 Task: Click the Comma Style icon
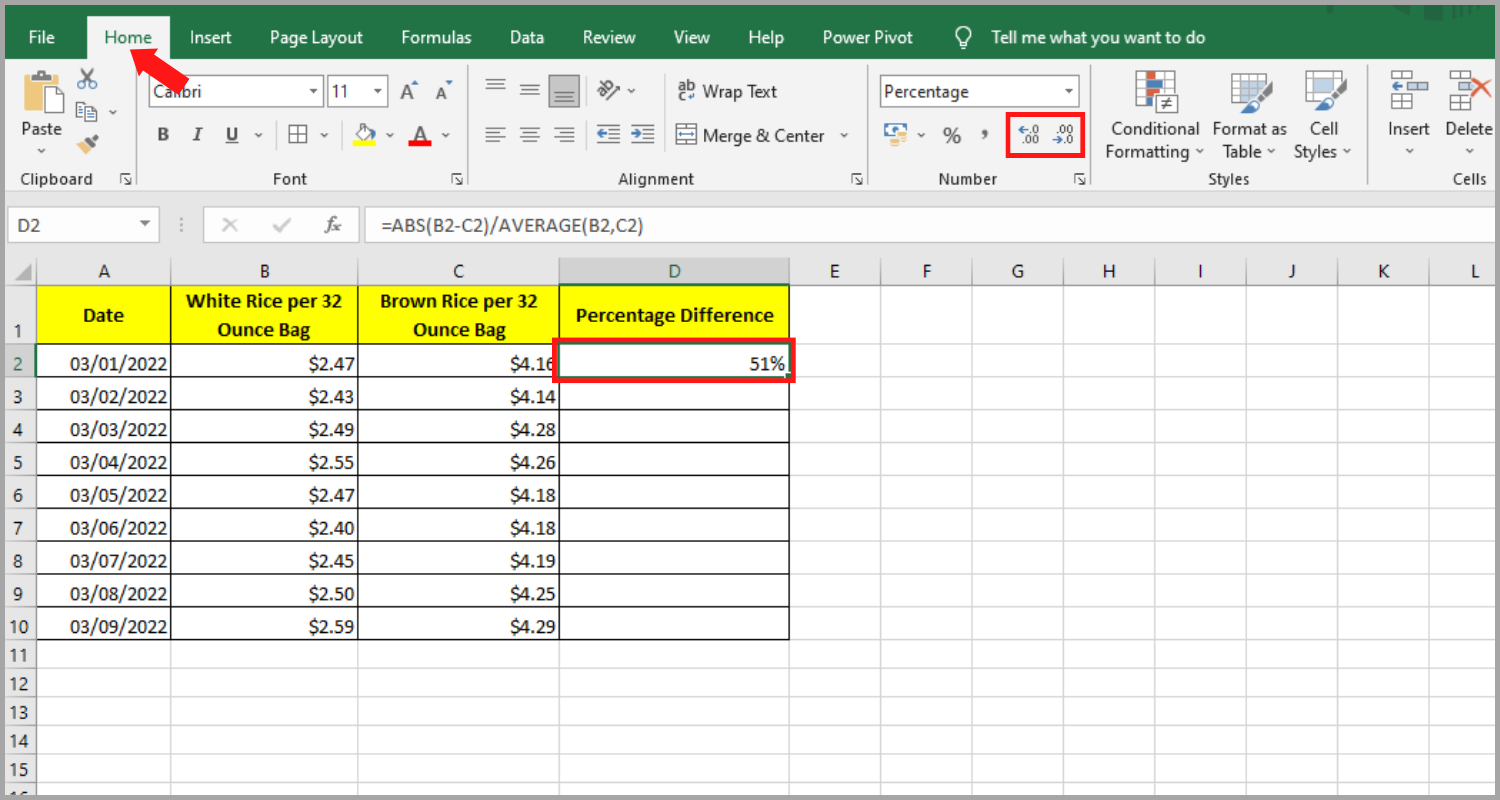pyautogui.click(x=984, y=134)
